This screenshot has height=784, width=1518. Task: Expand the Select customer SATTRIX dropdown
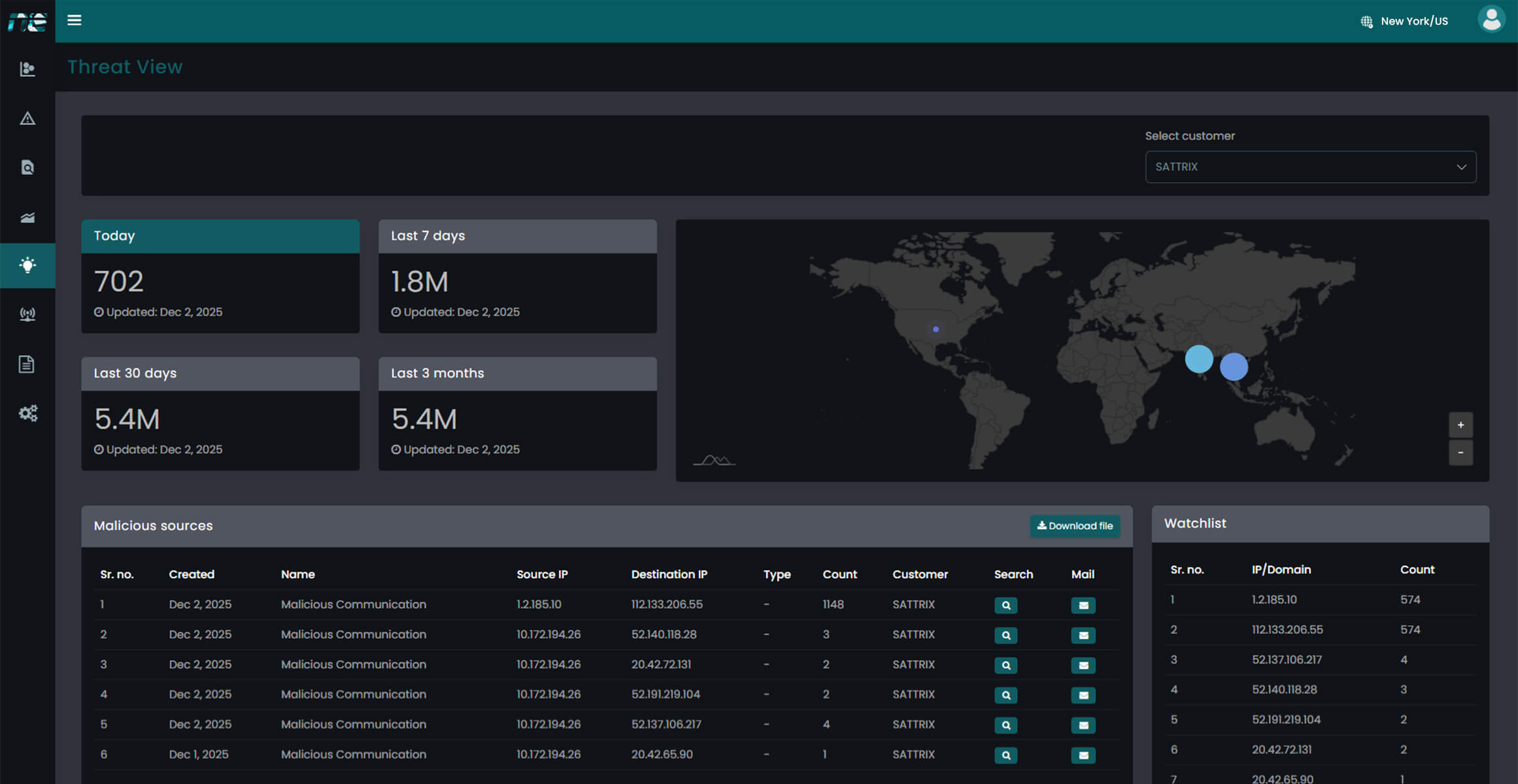pyautogui.click(x=1310, y=167)
